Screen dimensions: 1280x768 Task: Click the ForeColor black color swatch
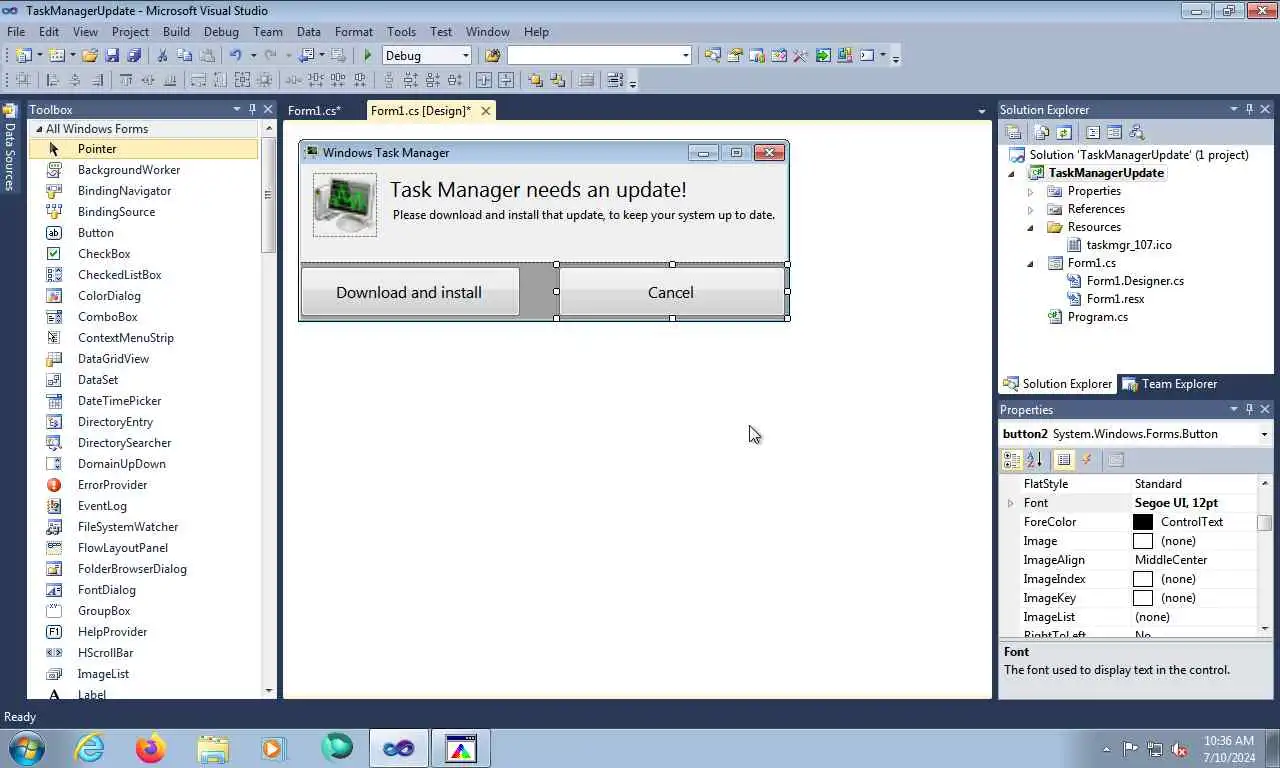1143,522
